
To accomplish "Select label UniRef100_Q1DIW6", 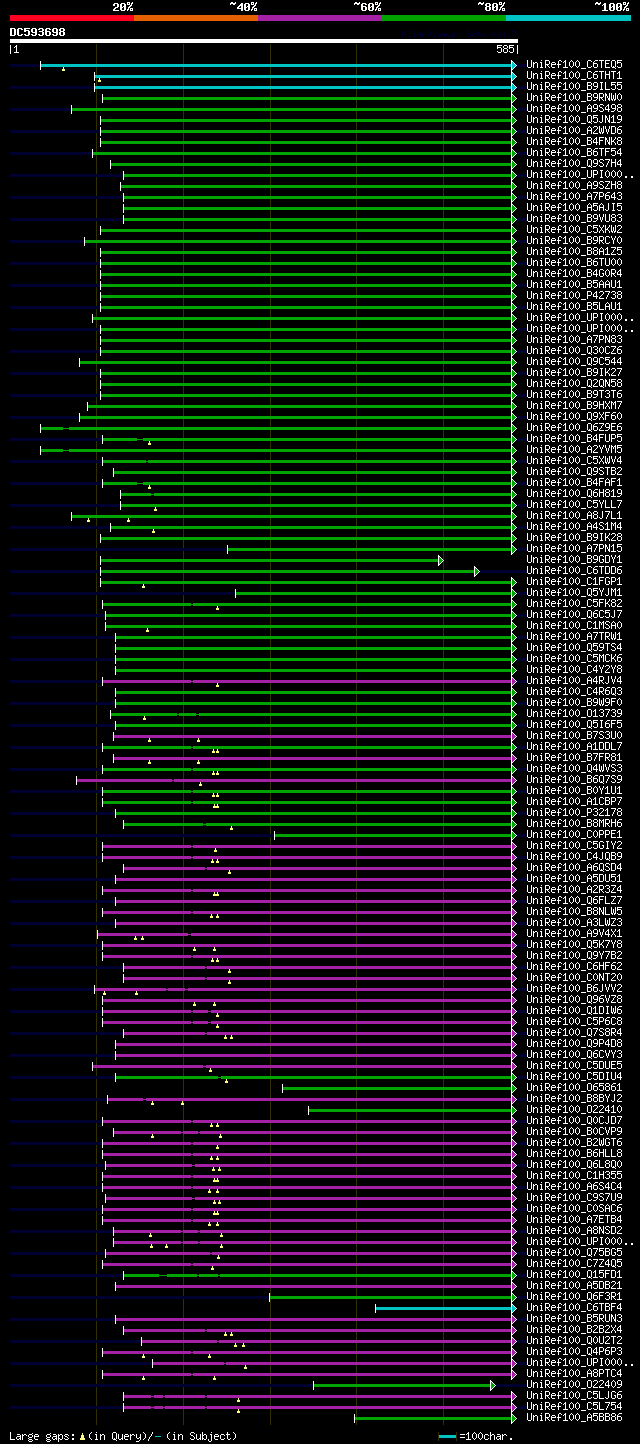I will pos(574,1010).
